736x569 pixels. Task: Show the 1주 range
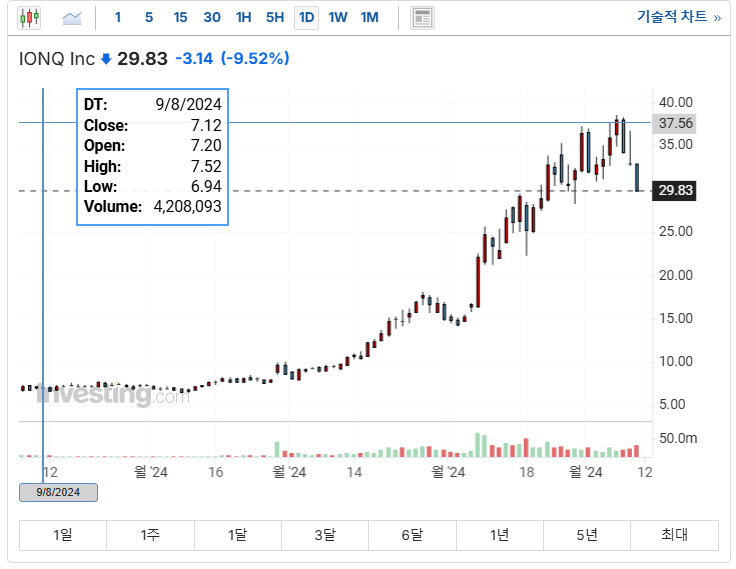pyautogui.click(x=150, y=535)
